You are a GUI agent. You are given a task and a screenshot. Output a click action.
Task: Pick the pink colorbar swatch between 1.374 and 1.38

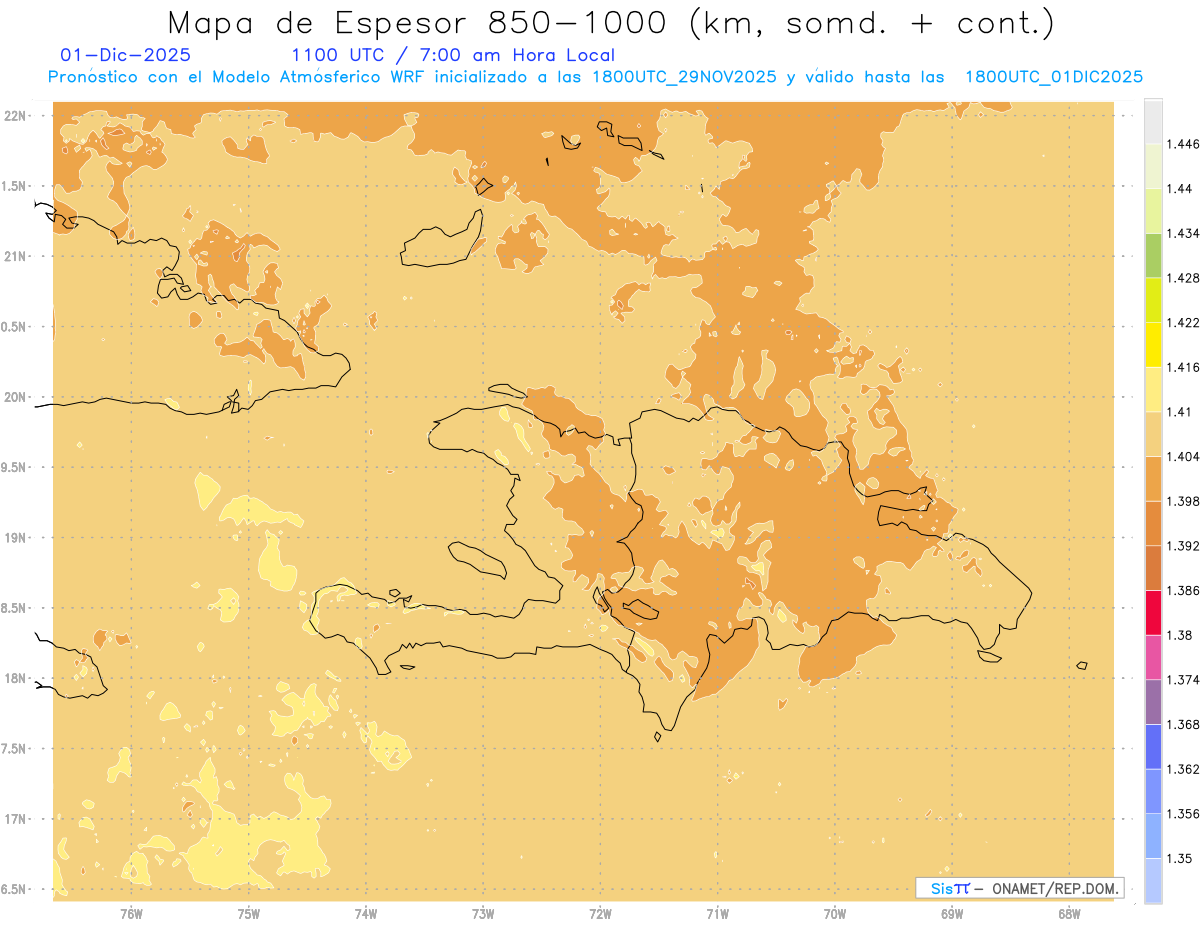click(x=1153, y=658)
